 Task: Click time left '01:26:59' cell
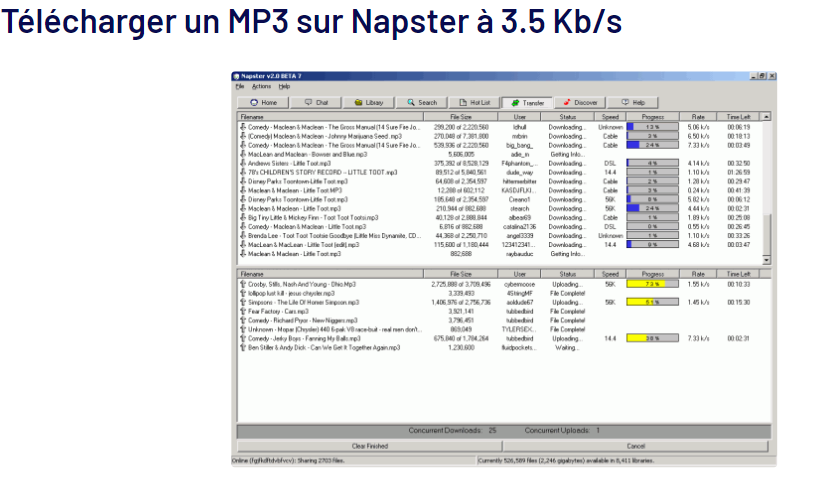[x=739, y=172]
